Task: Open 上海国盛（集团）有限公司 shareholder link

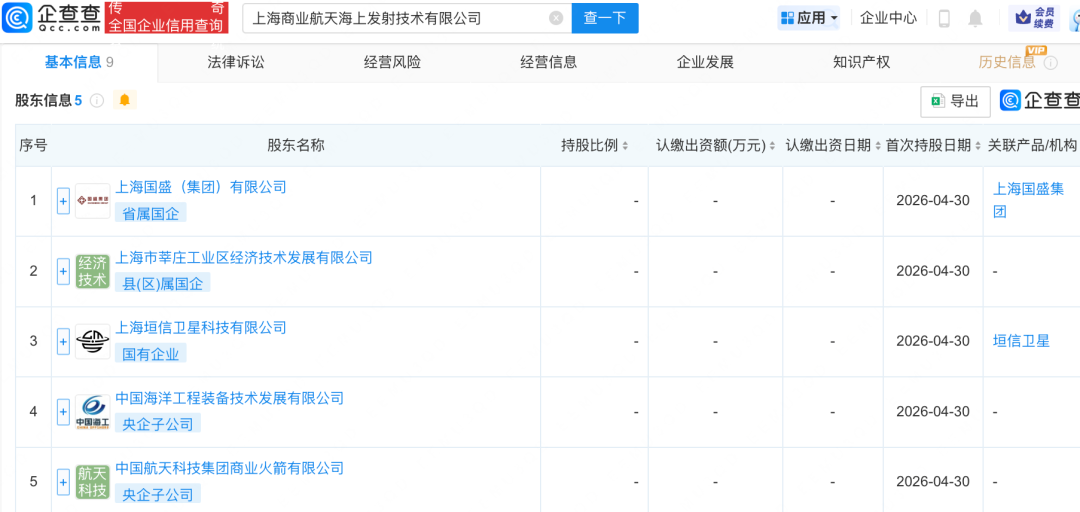Action: 200,187
